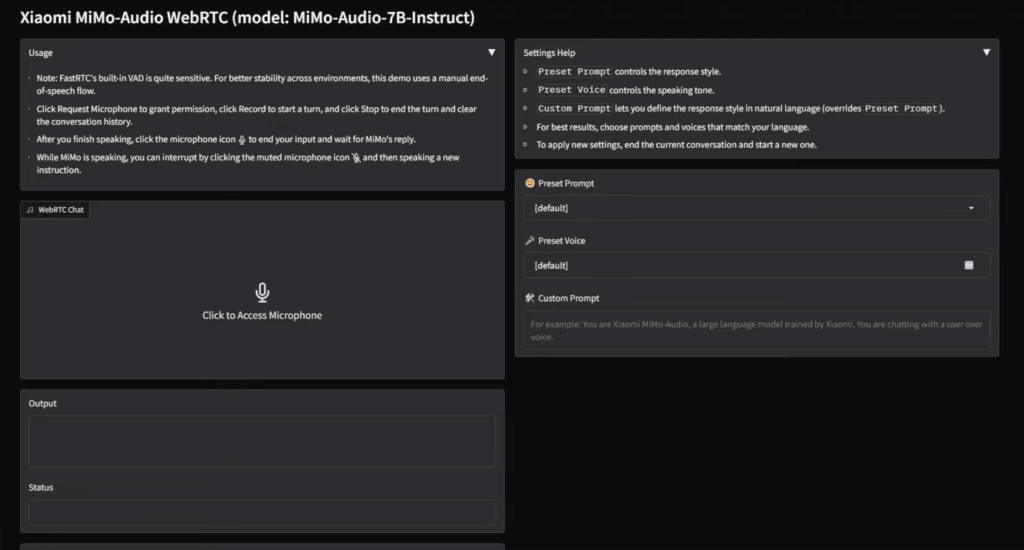Click the inline microphone icon in Usage notes
1024x550 pixels.
pyautogui.click(x=242, y=140)
